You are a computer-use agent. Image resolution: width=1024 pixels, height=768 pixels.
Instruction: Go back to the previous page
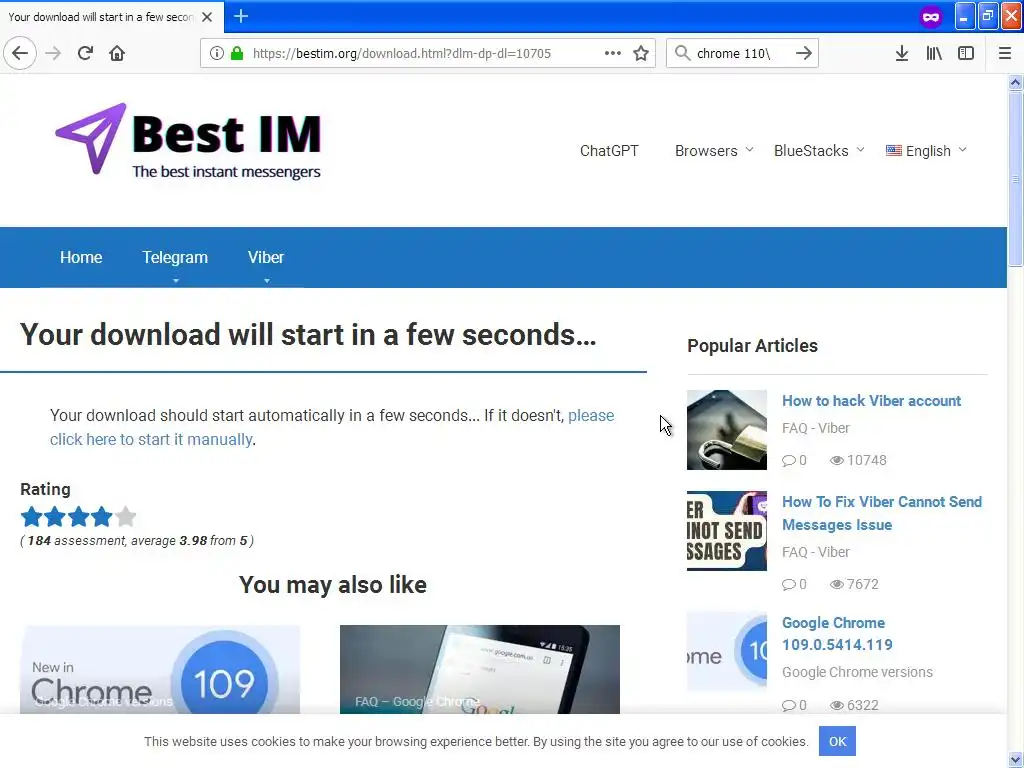20,53
